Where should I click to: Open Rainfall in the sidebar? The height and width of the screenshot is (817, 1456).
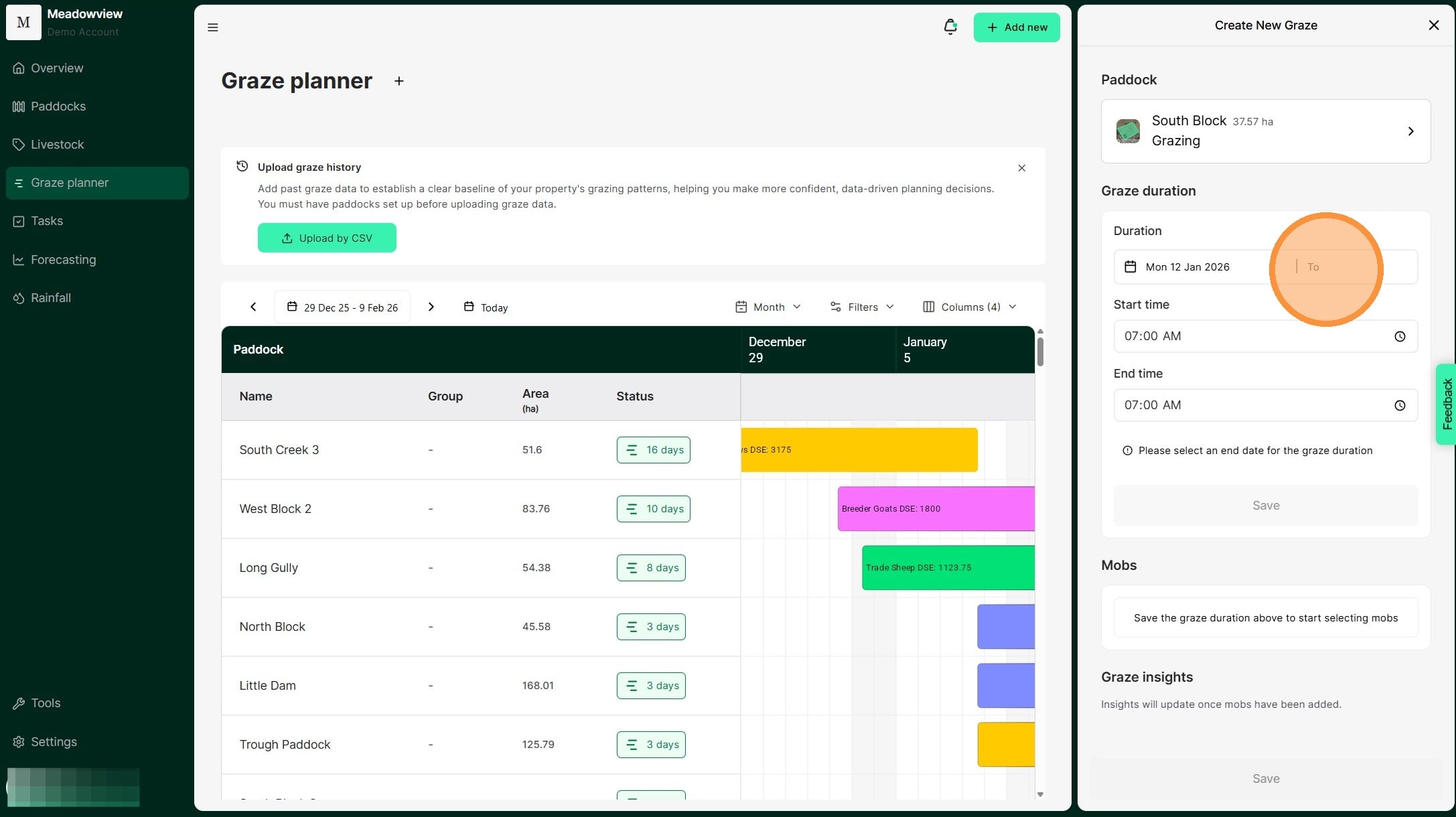click(x=51, y=298)
